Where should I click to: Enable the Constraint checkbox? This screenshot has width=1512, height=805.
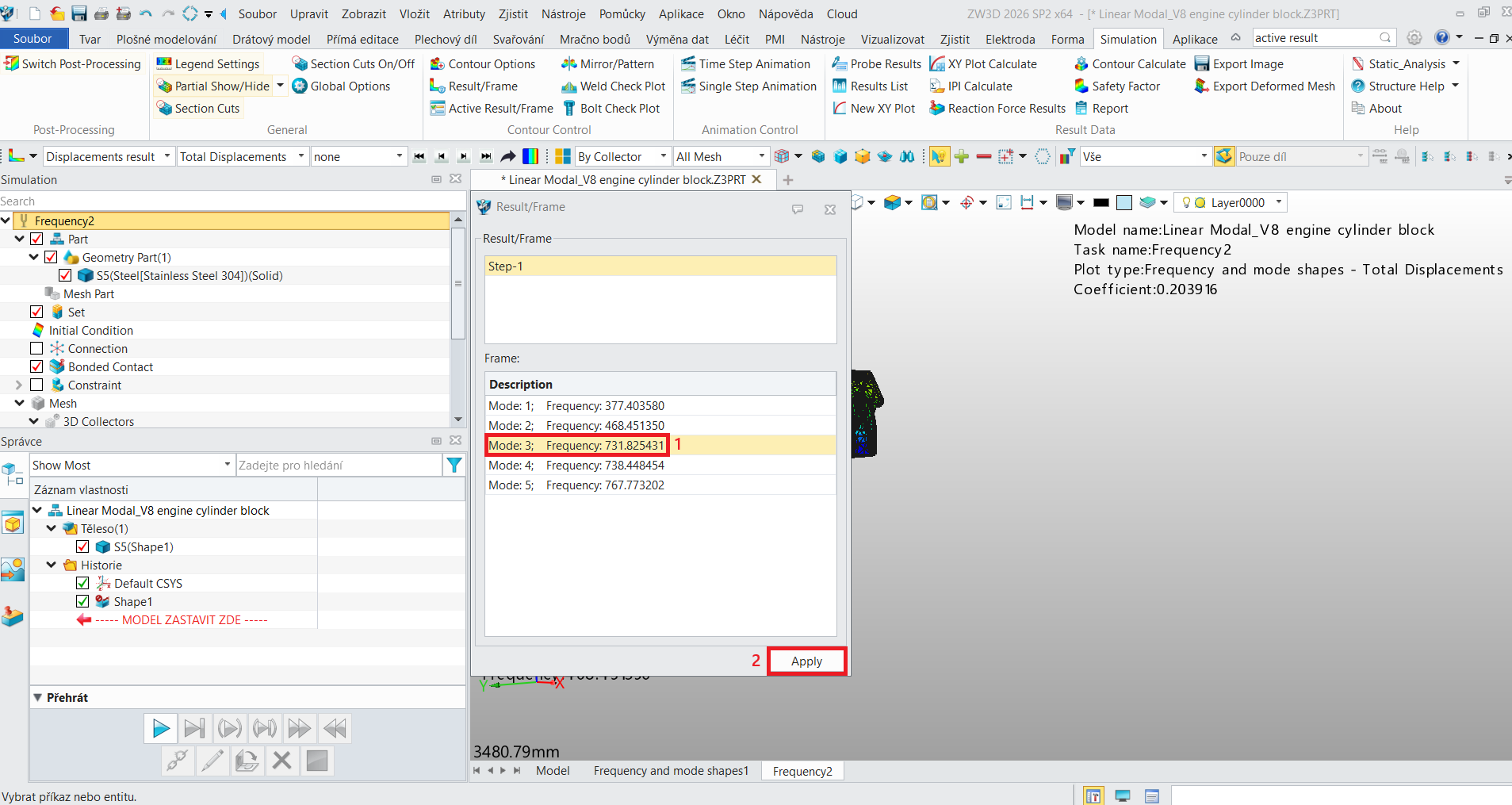pos(36,385)
